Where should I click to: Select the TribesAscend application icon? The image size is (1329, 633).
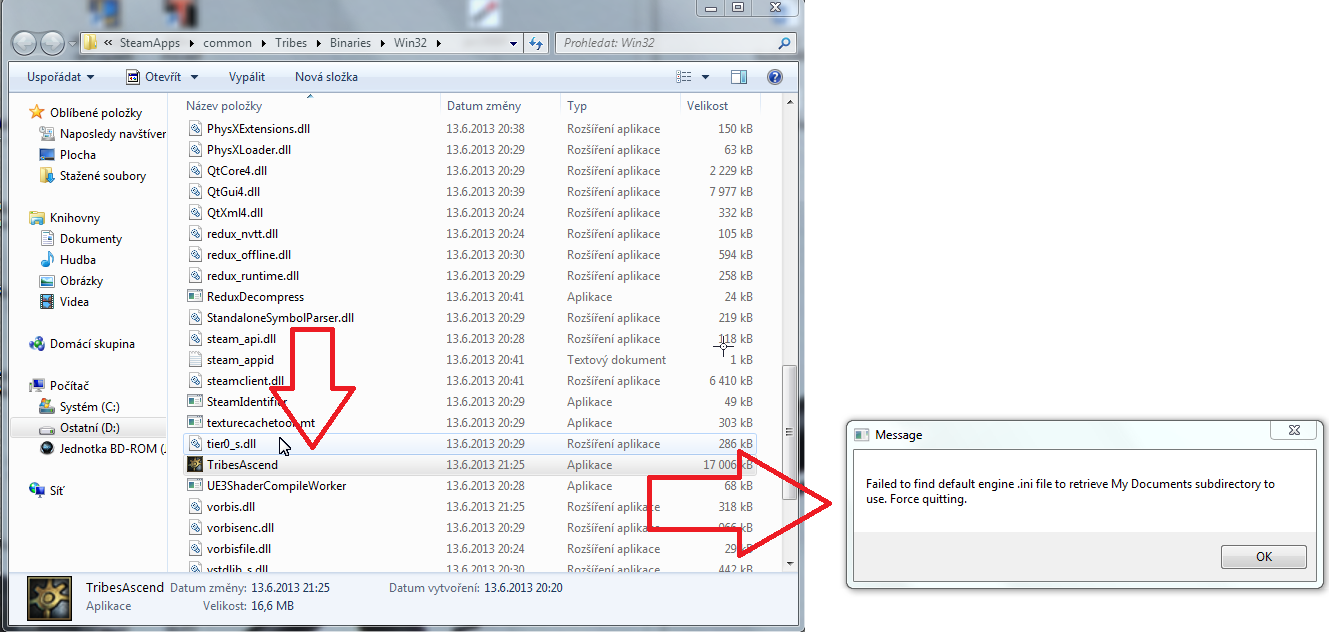pyautogui.click(x=195, y=464)
